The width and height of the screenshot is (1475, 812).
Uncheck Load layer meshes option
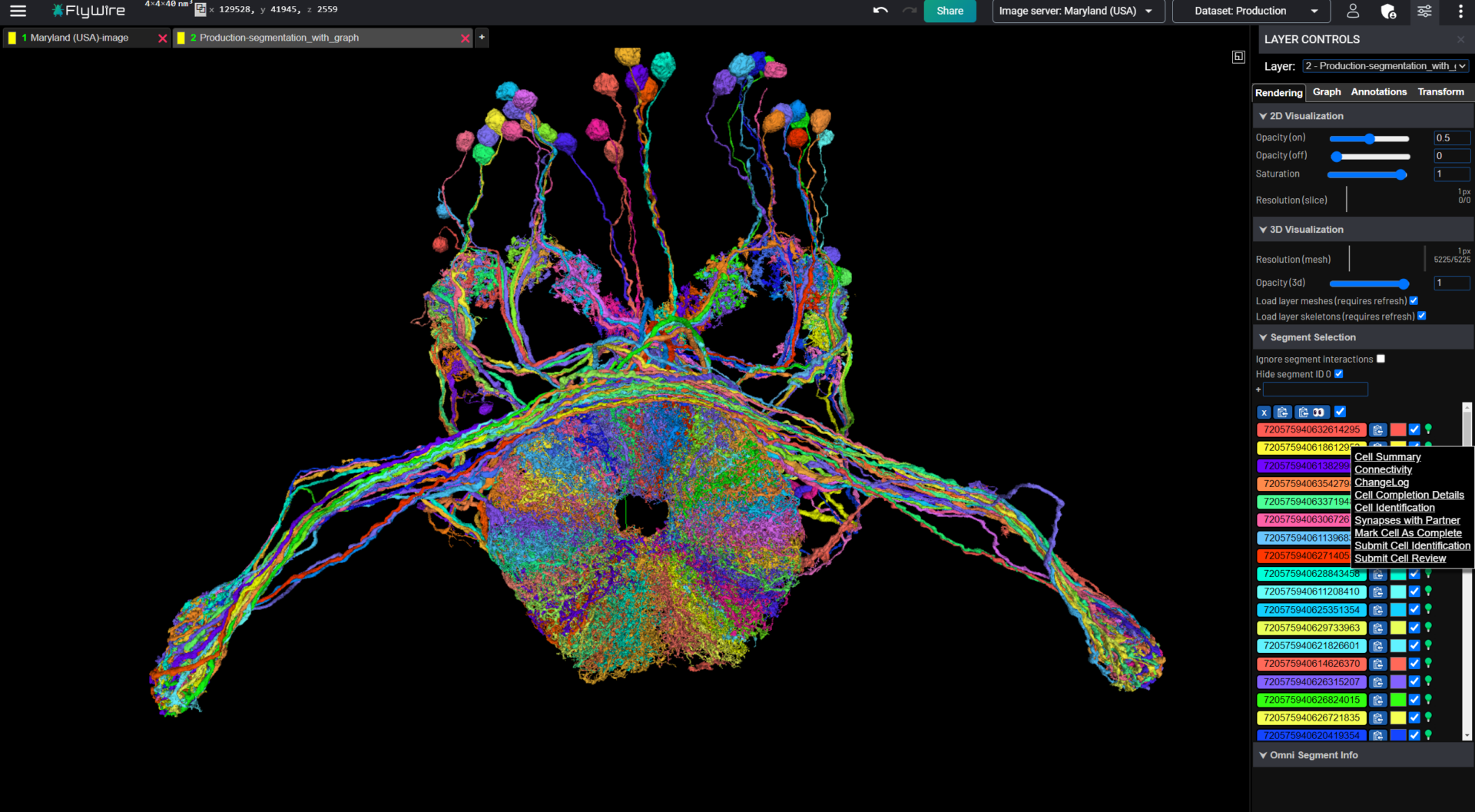[x=1414, y=301]
